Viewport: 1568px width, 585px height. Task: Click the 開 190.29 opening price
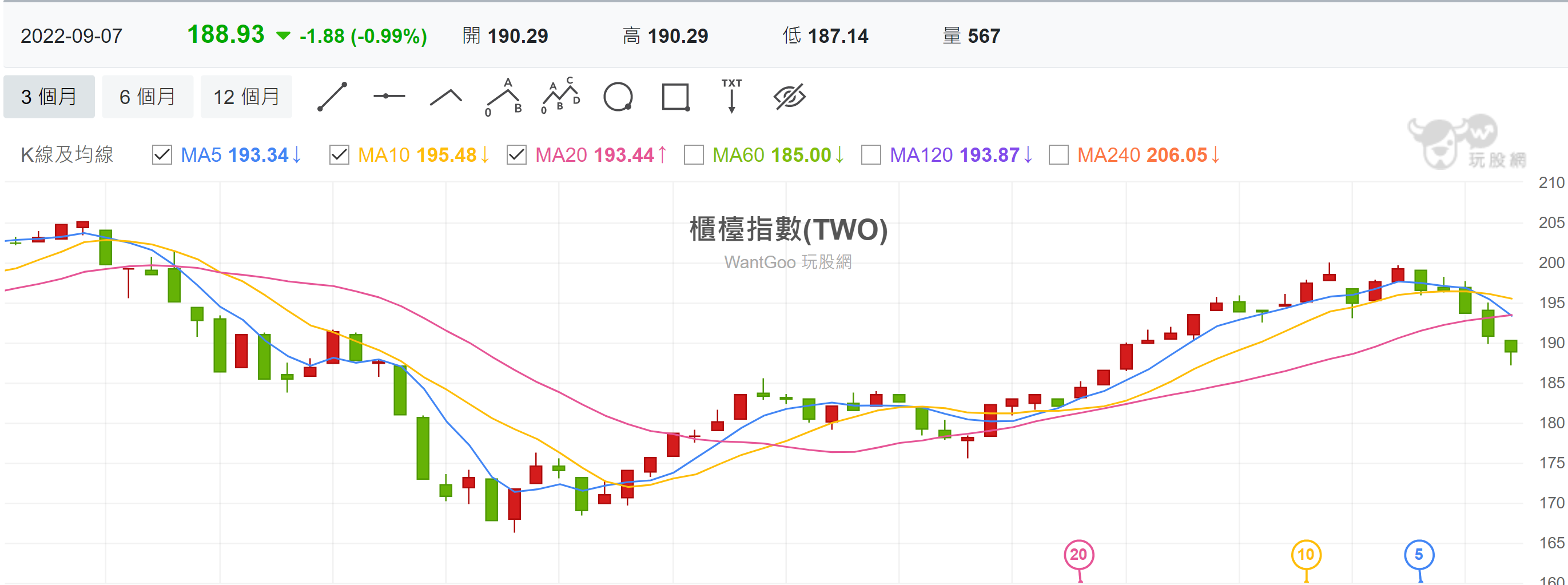505,36
